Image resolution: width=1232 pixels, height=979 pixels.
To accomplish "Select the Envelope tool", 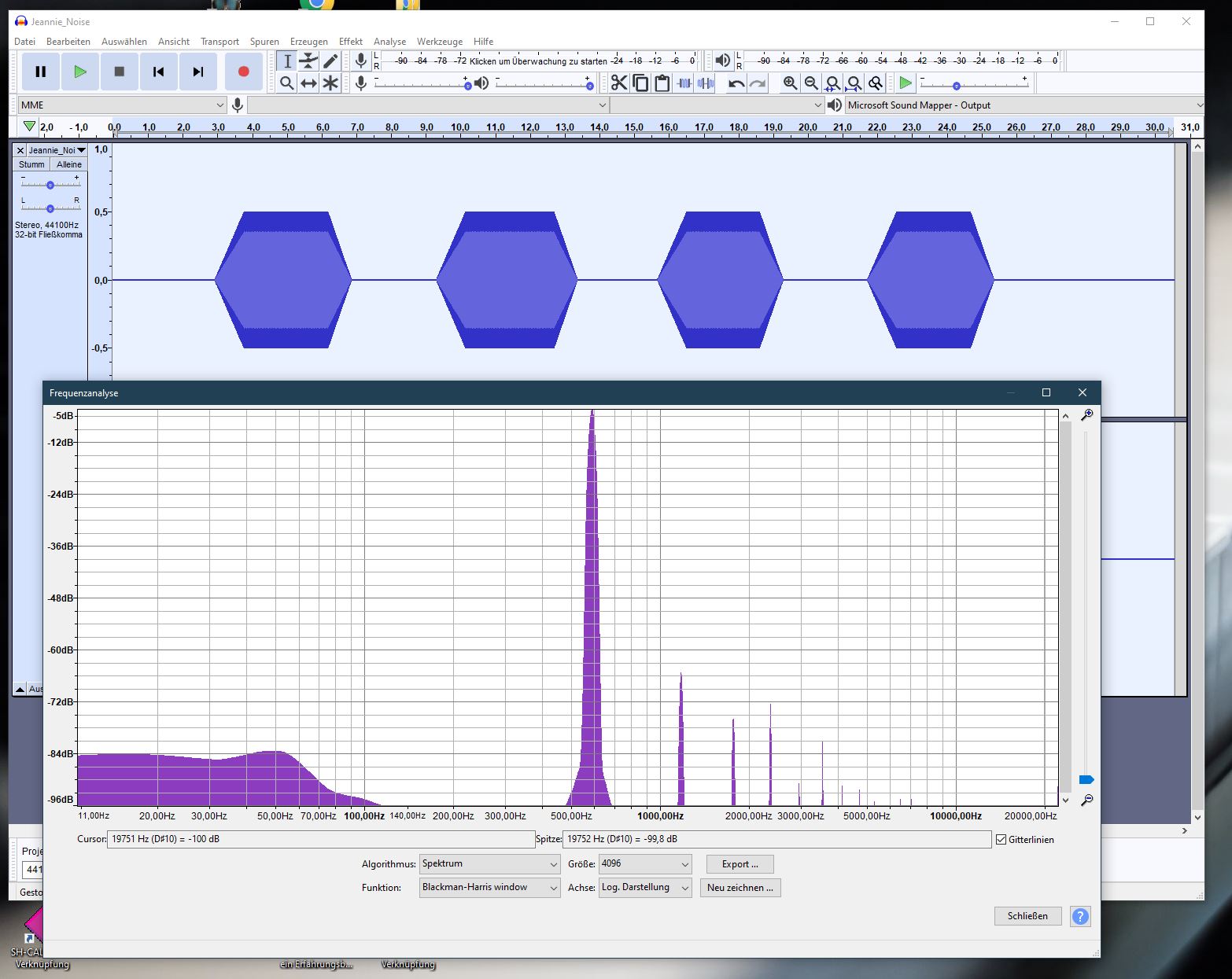I will 309,61.
